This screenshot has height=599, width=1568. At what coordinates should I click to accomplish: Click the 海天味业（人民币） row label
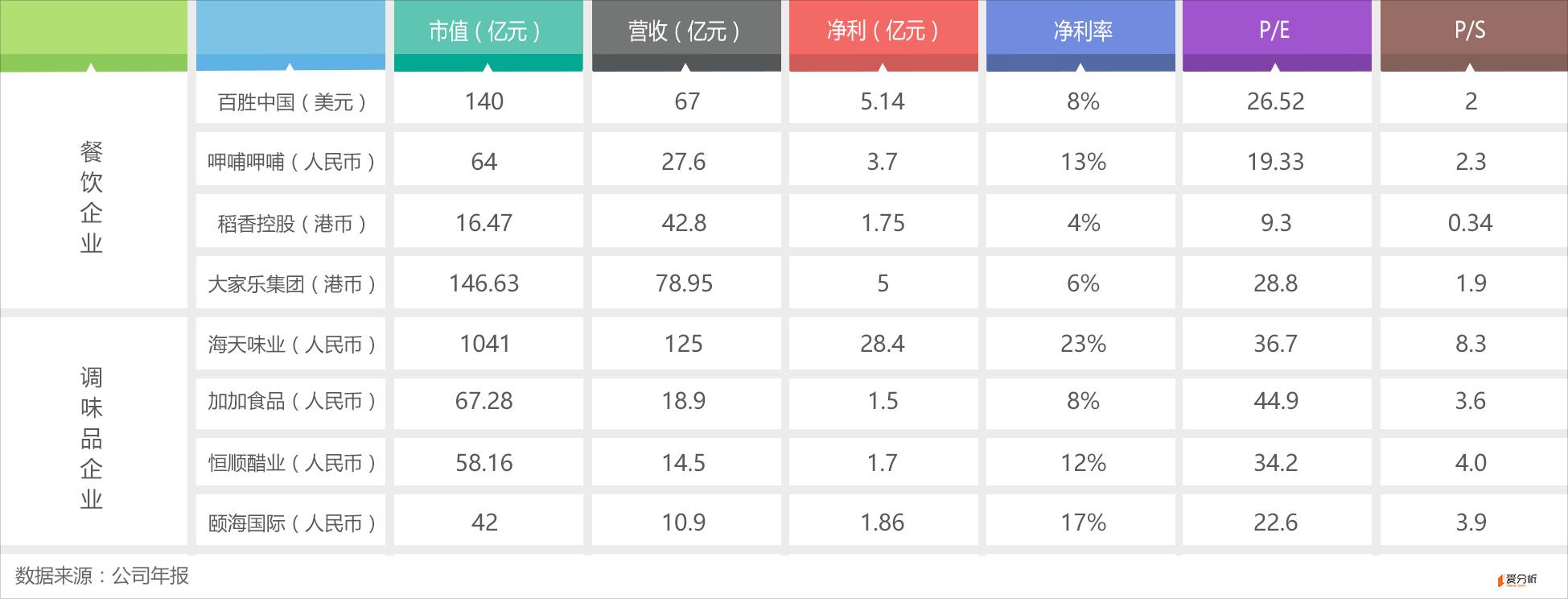pos(290,345)
